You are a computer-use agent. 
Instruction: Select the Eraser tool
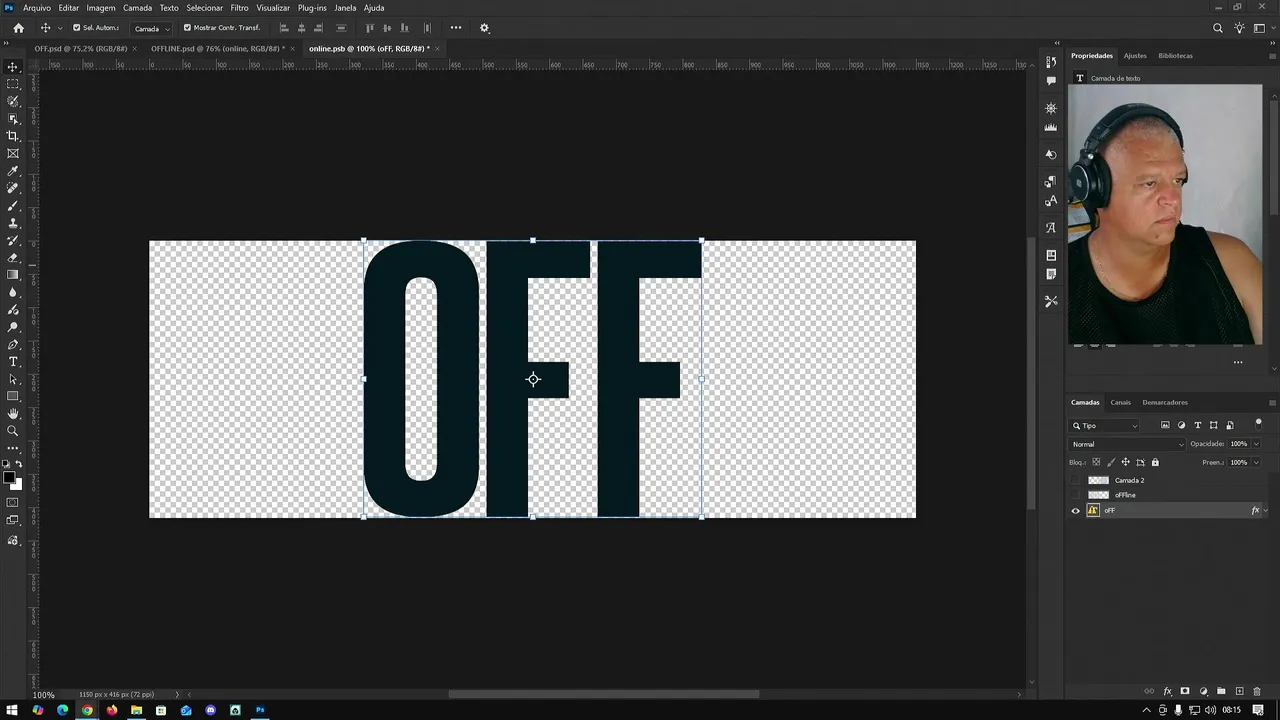tap(13, 258)
